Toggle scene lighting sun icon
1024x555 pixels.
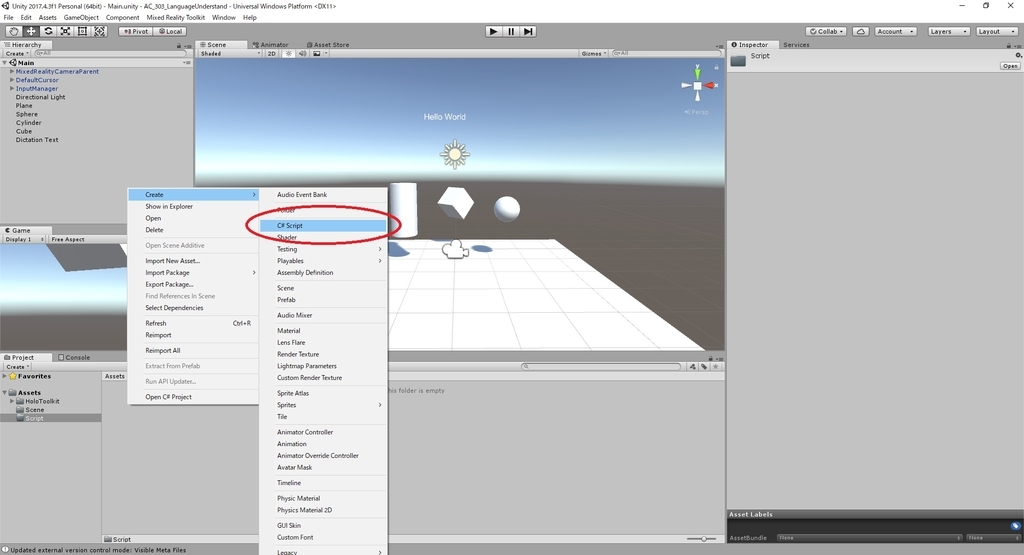289,54
